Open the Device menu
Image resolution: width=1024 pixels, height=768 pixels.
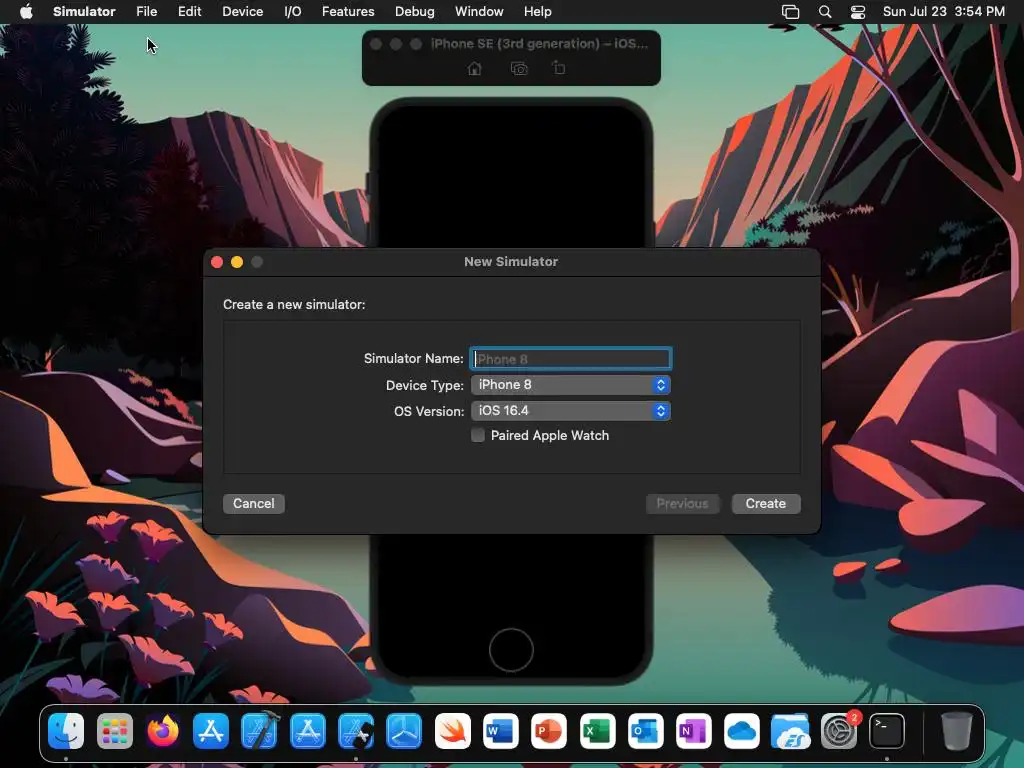pyautogui.click(x=242, y=12)
